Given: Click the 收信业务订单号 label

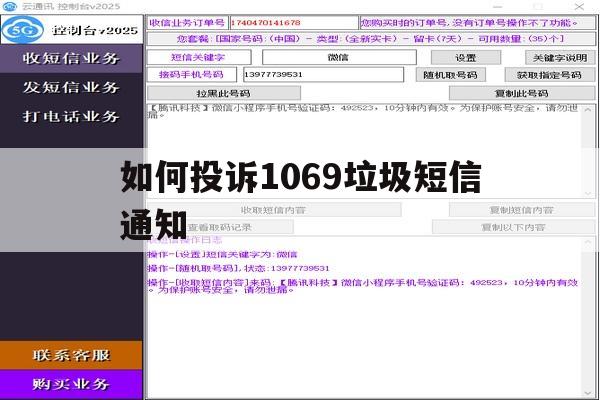Looking at the screenshot, I should coord(187,23).
